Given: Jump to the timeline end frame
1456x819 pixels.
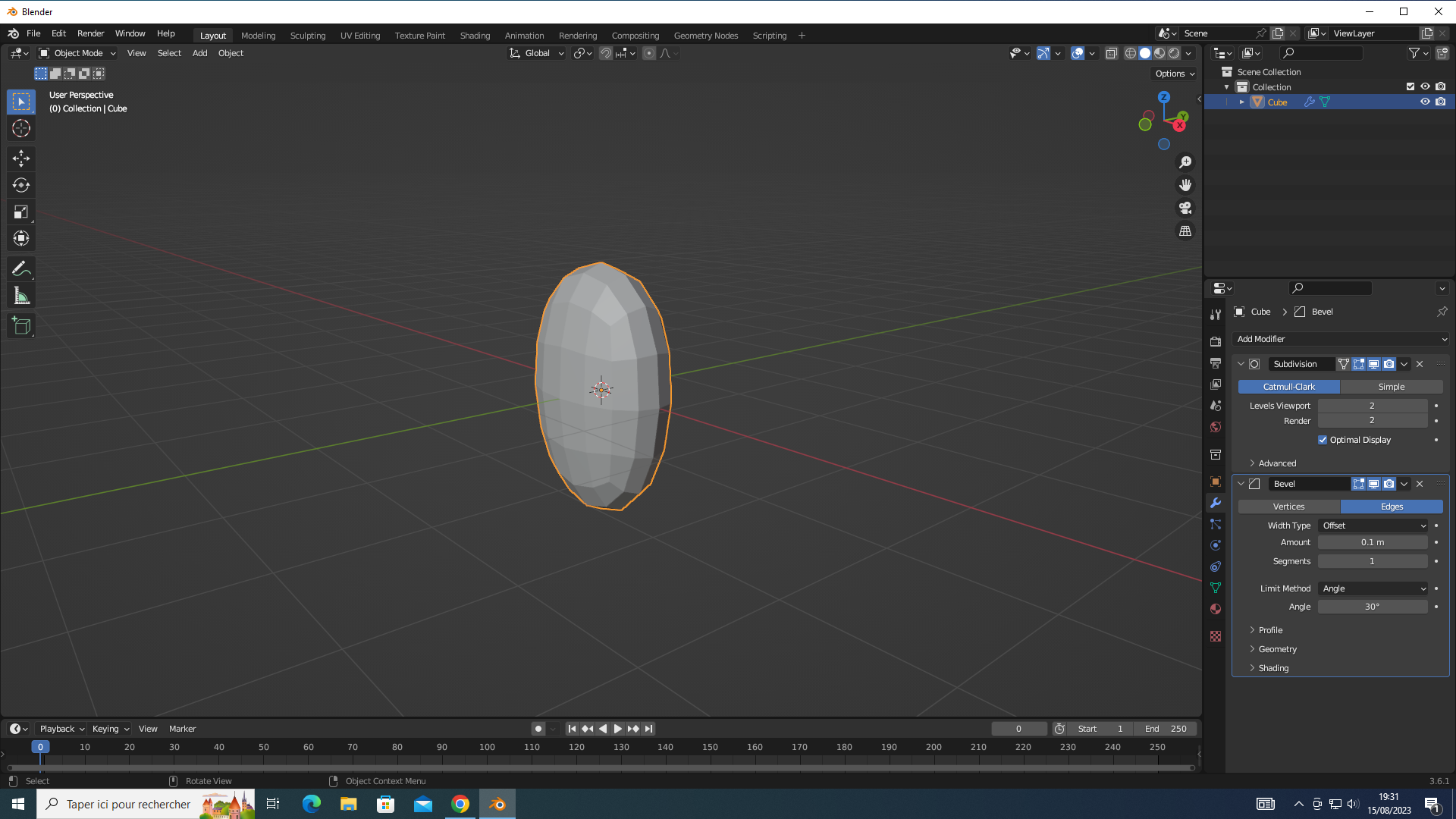Looking at the screenshot, I should pyautogui.click(x=648, y=729).
